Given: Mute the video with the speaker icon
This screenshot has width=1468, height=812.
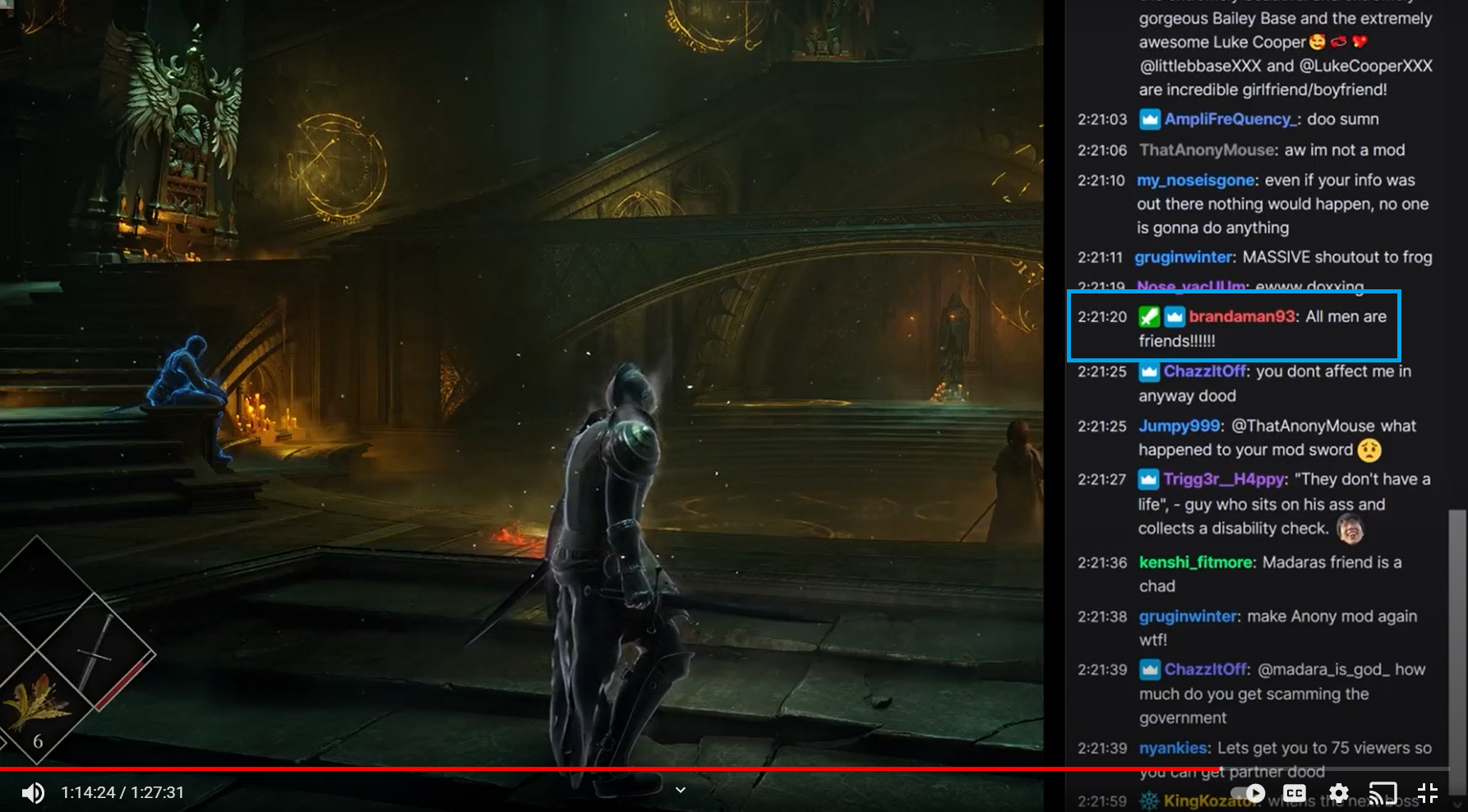Looking at the screenshot, I should click(33, 793).
